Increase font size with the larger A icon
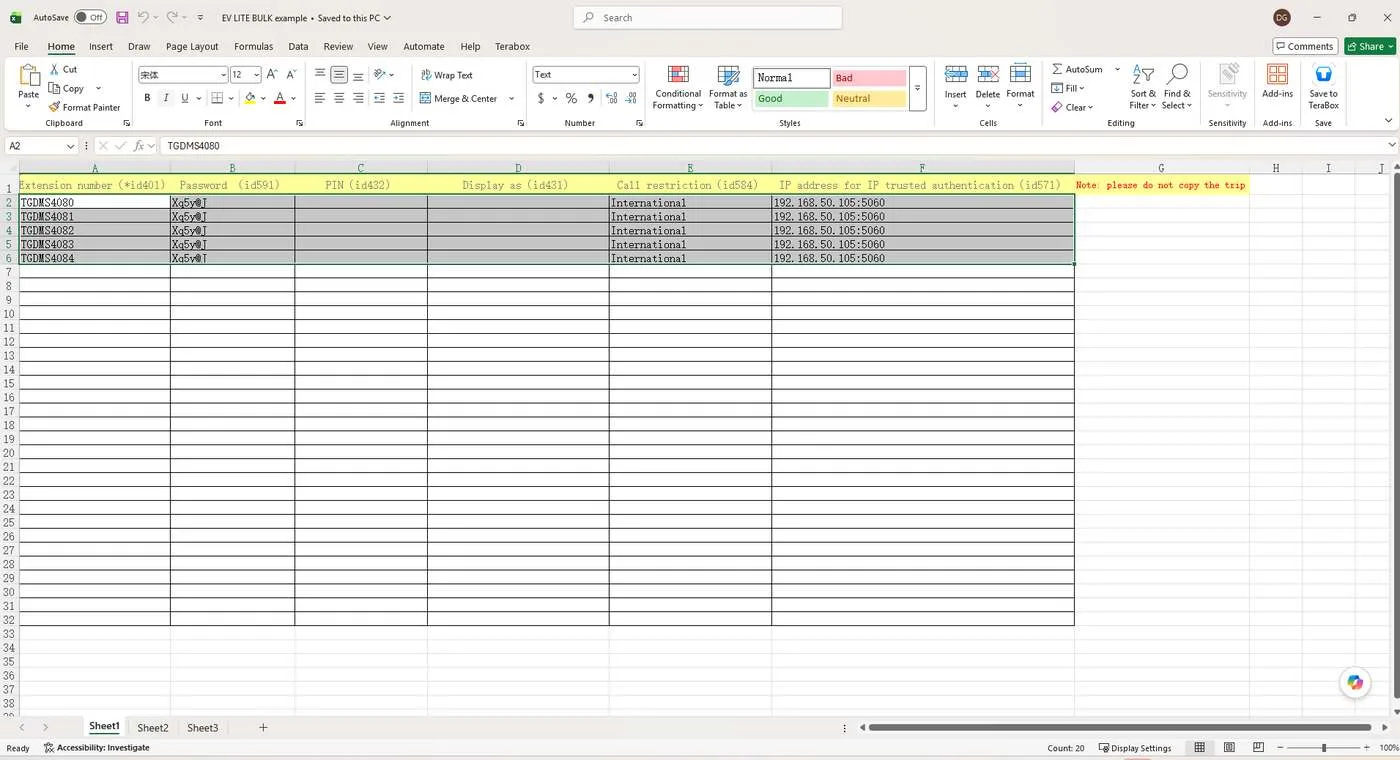The image size is (1400, 760). click(x=272, y=75)
